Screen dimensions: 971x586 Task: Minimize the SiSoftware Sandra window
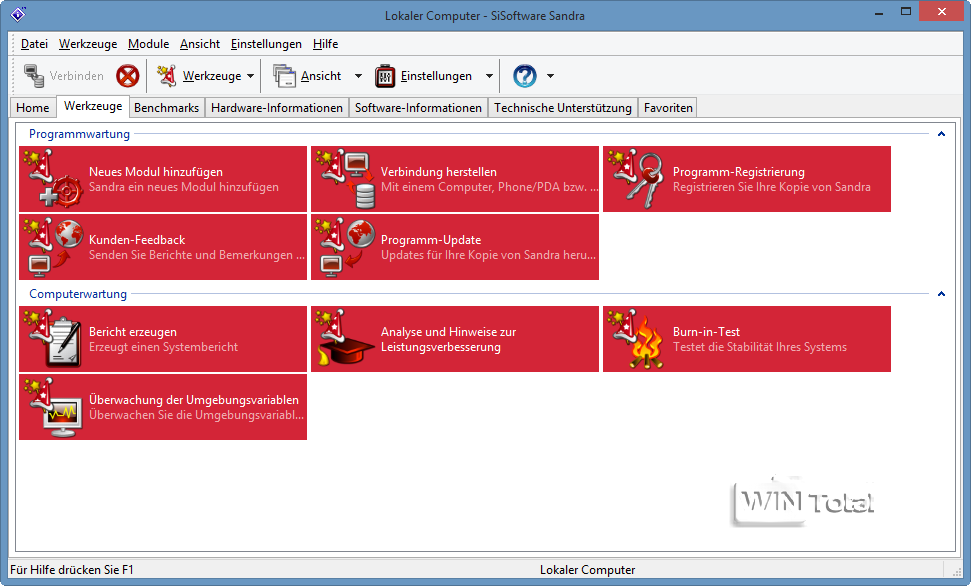point(879,12)
